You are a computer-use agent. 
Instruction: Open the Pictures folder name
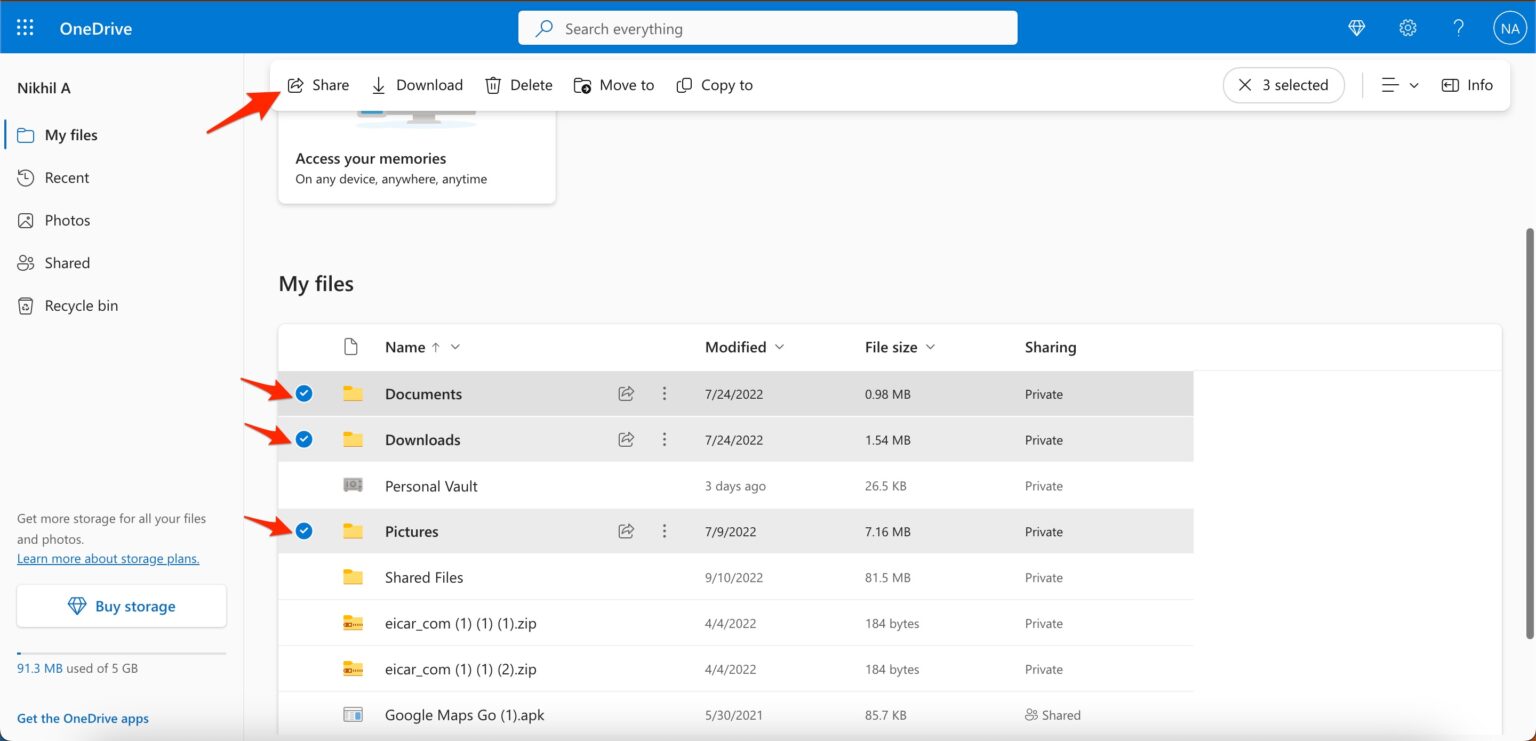coord(411,532)
